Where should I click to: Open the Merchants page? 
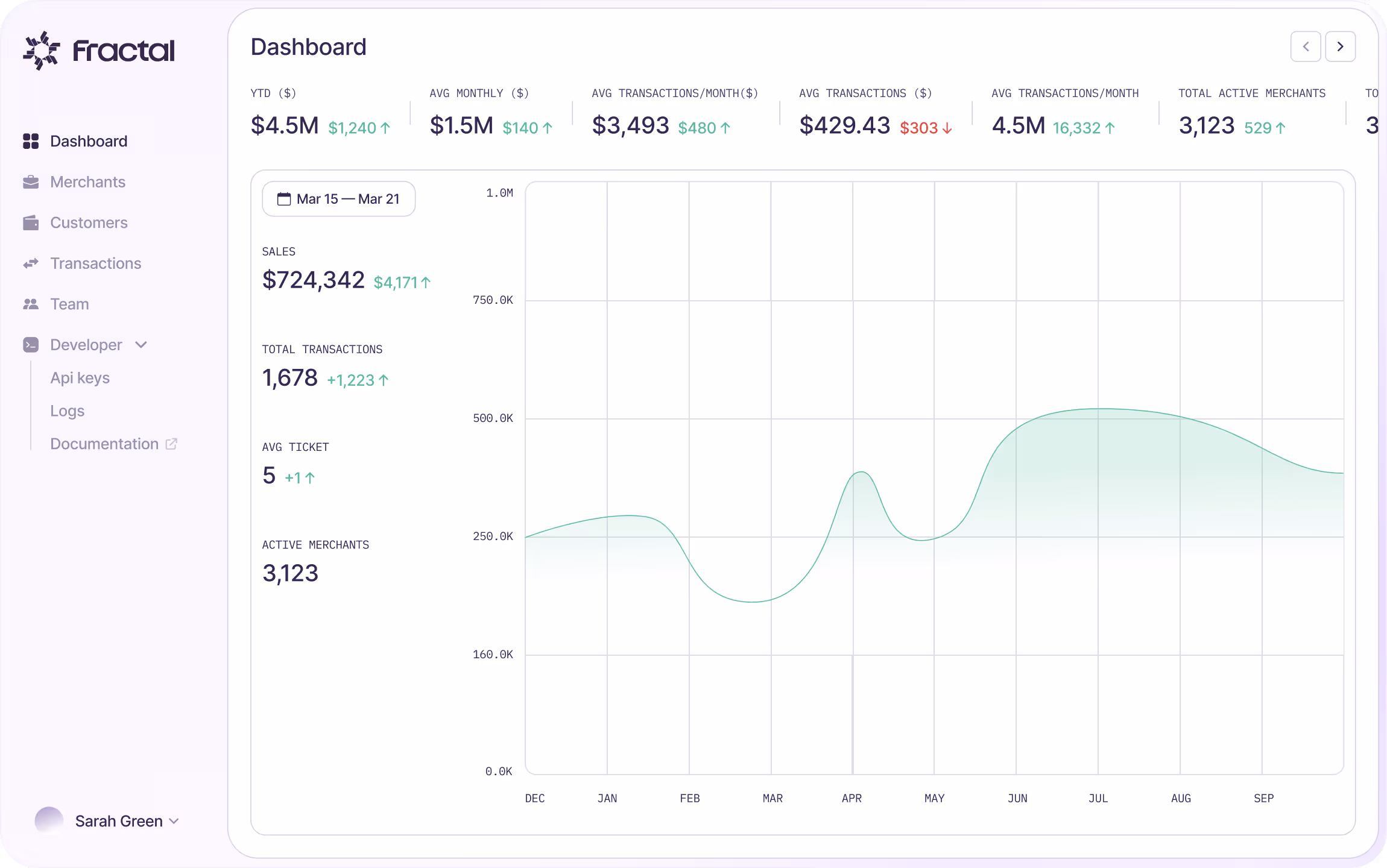[87, 182]
